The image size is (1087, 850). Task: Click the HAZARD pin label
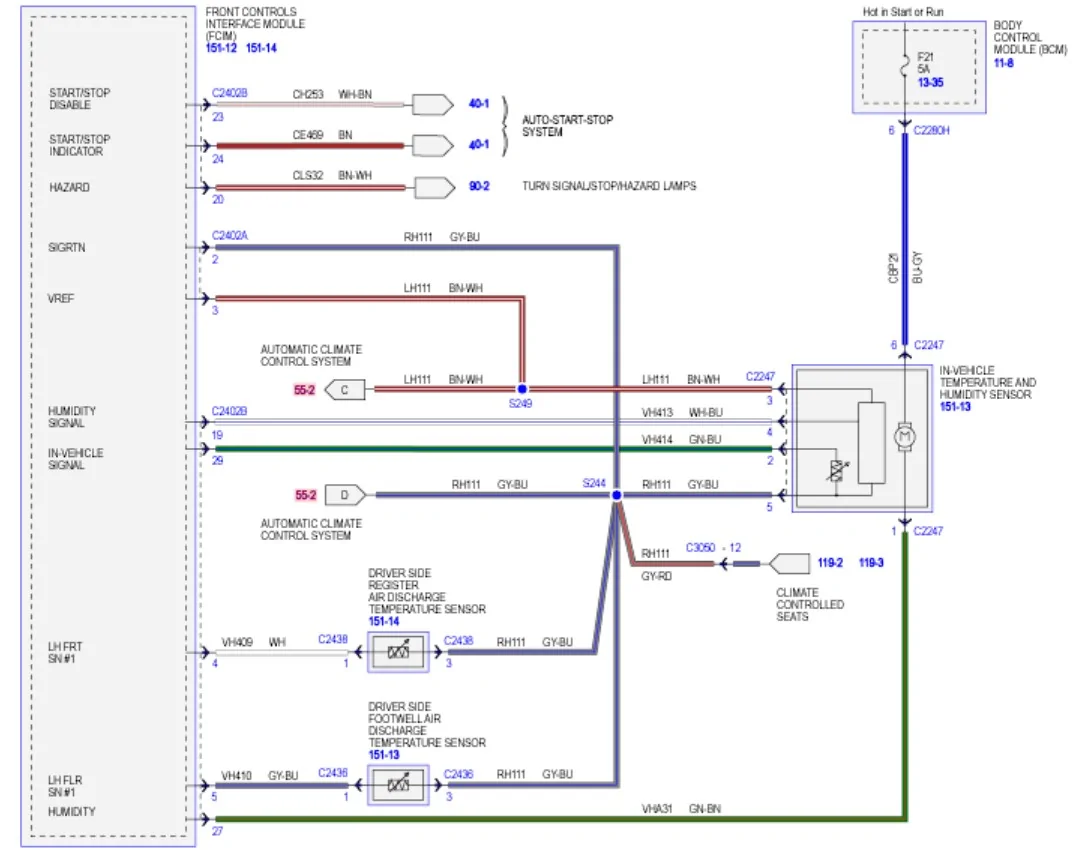(x=69, y=187)
